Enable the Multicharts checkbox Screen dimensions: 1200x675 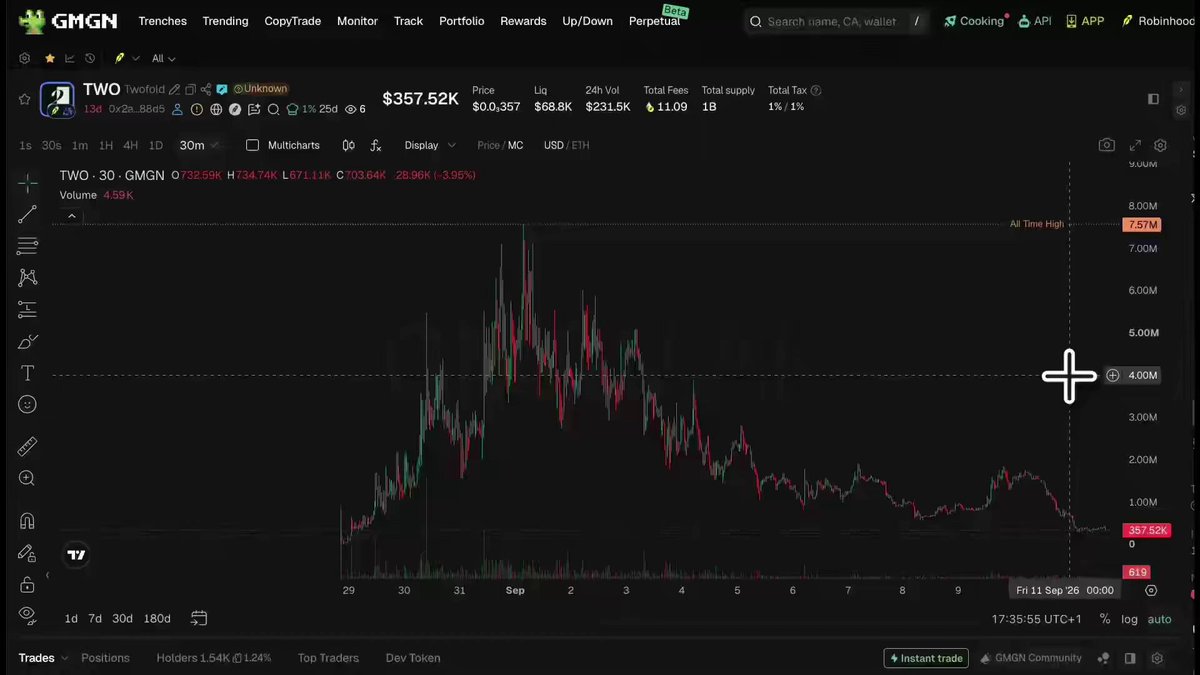(252, 145)
